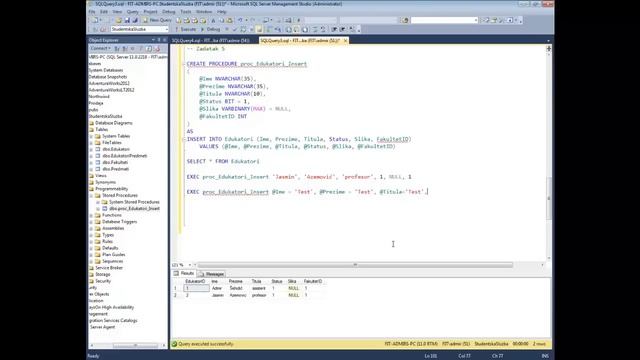Click the editor horizontal scrollbar
The height and width of the screenshot is (360, 640).
(355, 265)
